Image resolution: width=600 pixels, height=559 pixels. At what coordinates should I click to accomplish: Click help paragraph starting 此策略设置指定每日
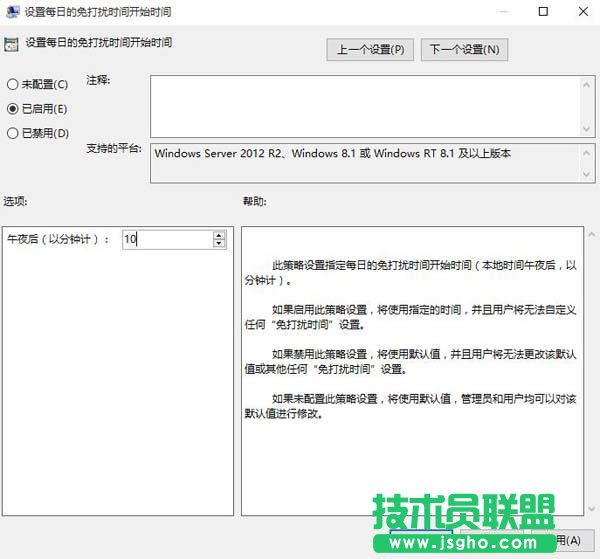tap(411, 272)
